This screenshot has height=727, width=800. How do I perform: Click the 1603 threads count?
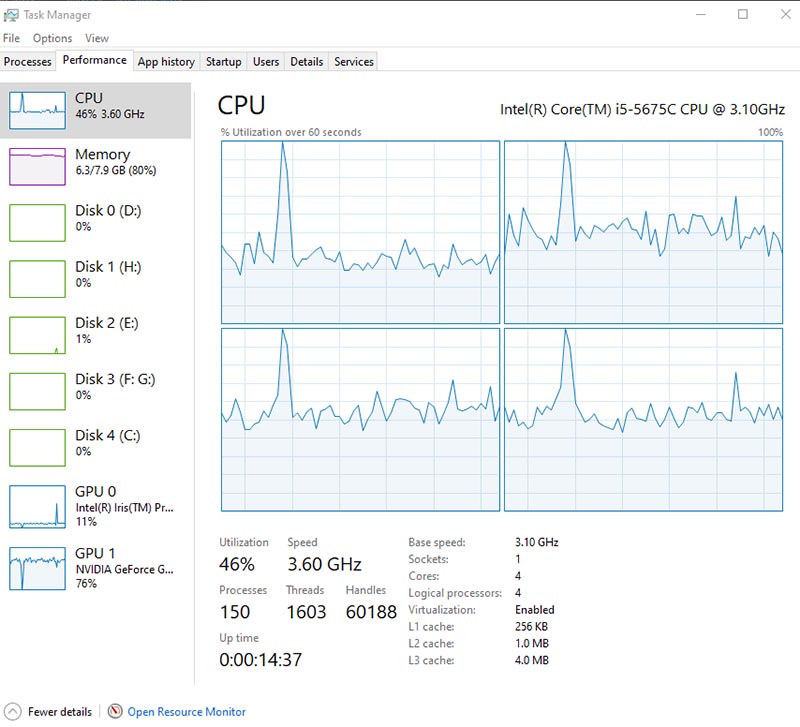pyautogui.click(x=306, y=612)
